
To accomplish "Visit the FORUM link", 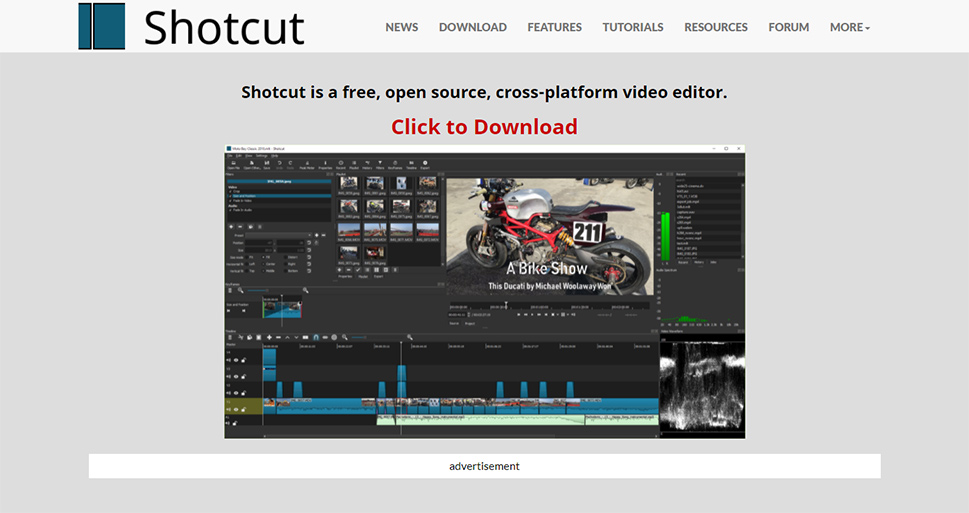I will coord(789,27).
